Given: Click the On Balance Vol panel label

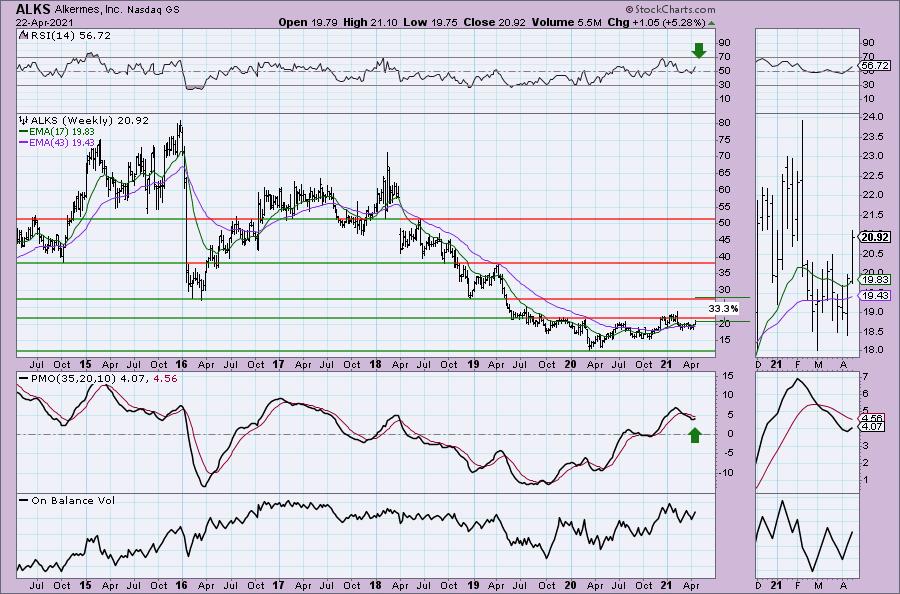Looking at the screenshot, I should point(73,500).
